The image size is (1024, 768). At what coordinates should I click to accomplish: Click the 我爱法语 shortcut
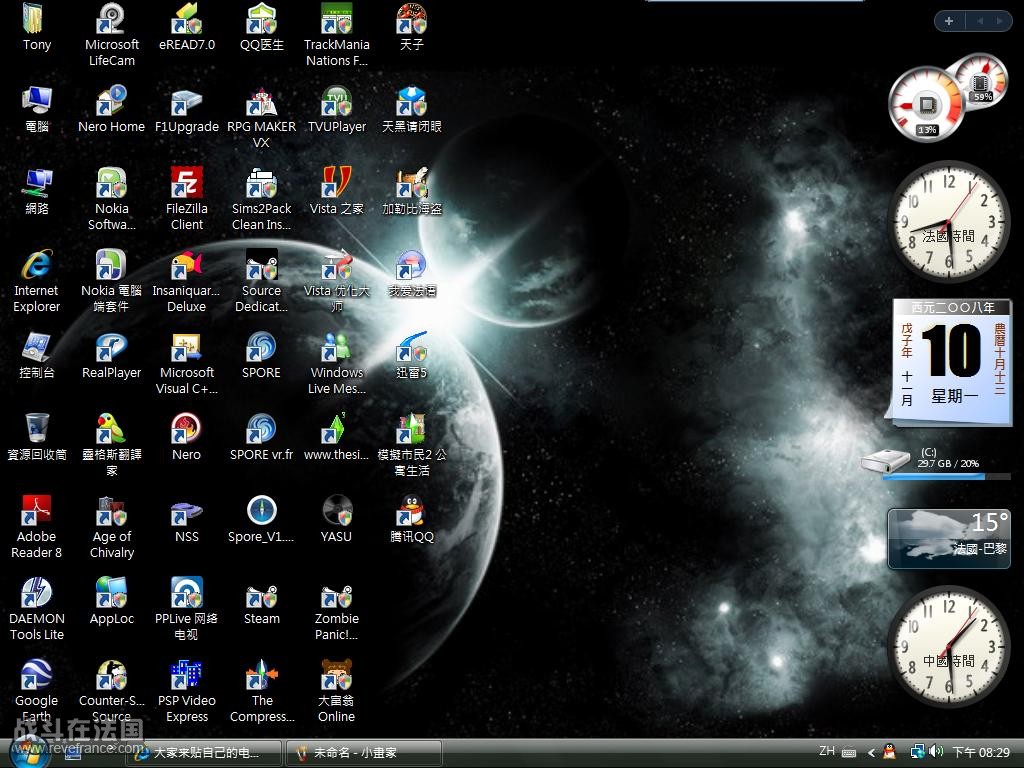point(411,264)
